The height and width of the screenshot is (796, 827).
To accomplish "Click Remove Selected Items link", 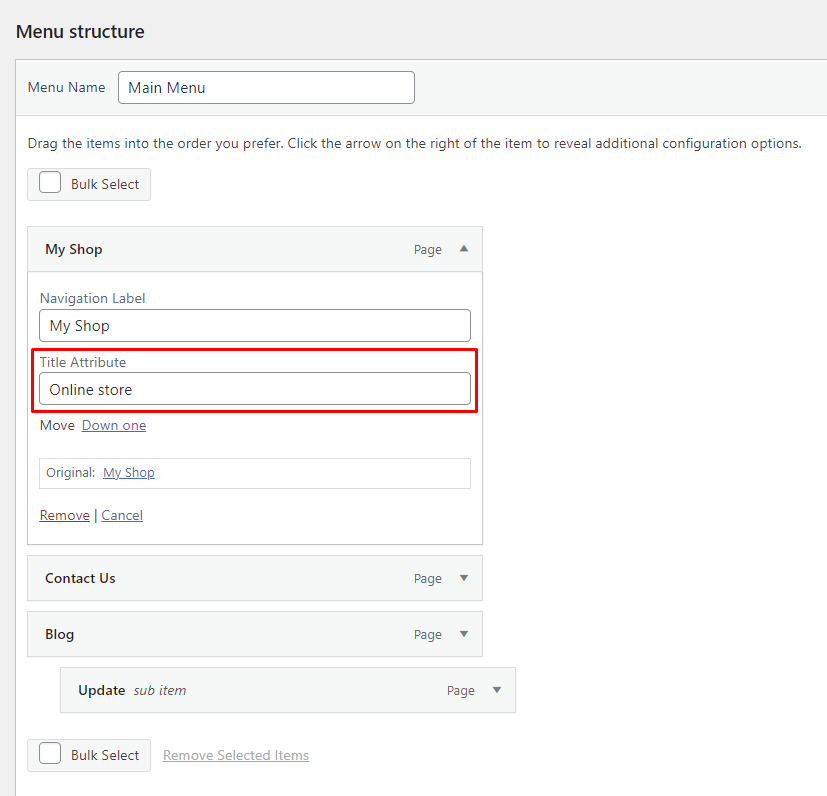I will (x=236, y=755).
